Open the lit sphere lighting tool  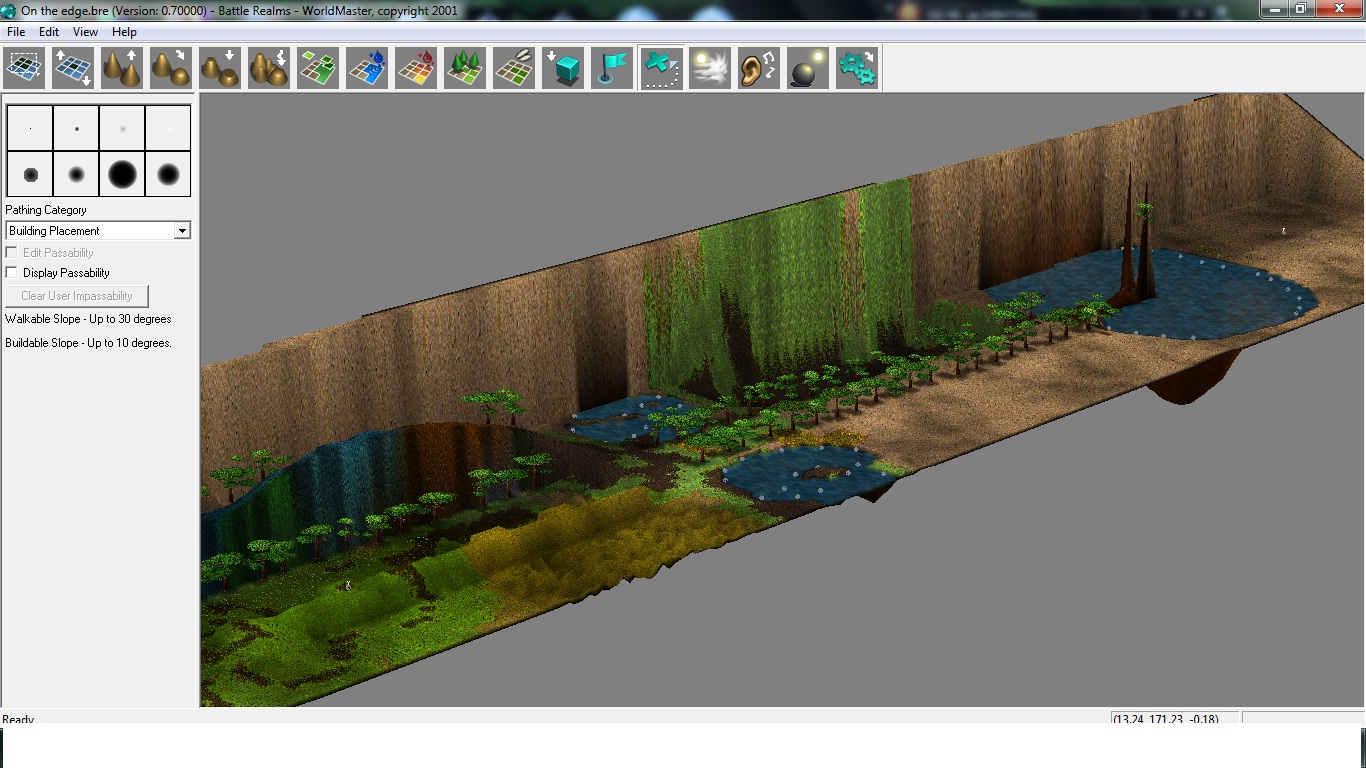click(808, 68)
